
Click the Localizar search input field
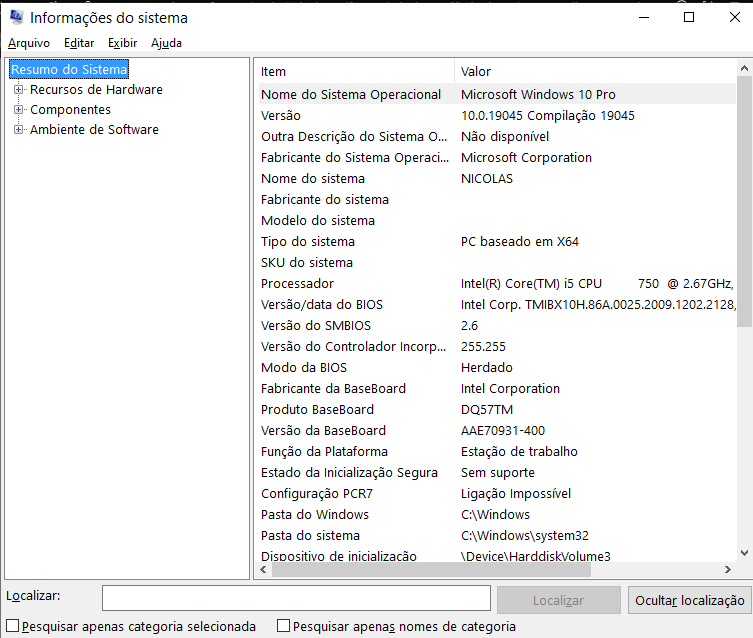point(296,598)
